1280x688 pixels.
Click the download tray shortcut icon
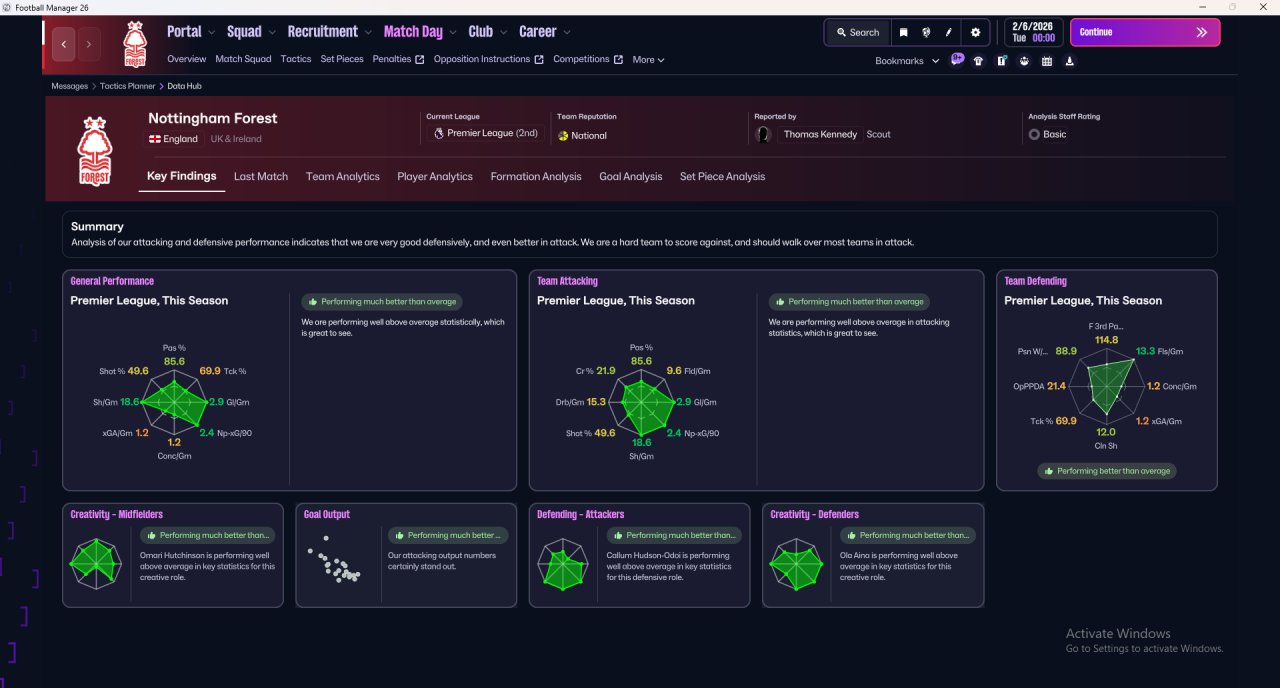(1070, 61)
